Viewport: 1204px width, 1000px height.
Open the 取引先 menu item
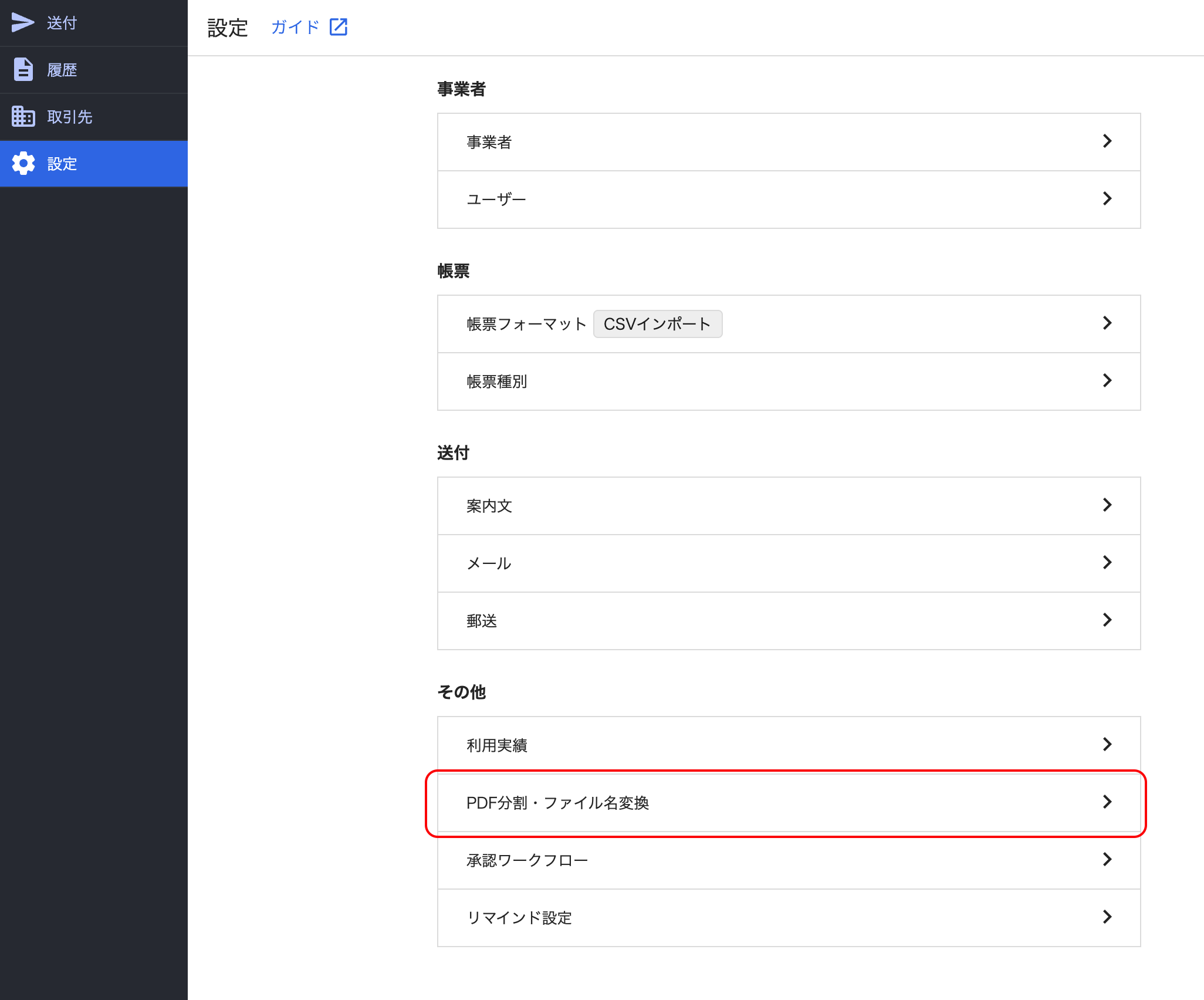coord(70,117)
